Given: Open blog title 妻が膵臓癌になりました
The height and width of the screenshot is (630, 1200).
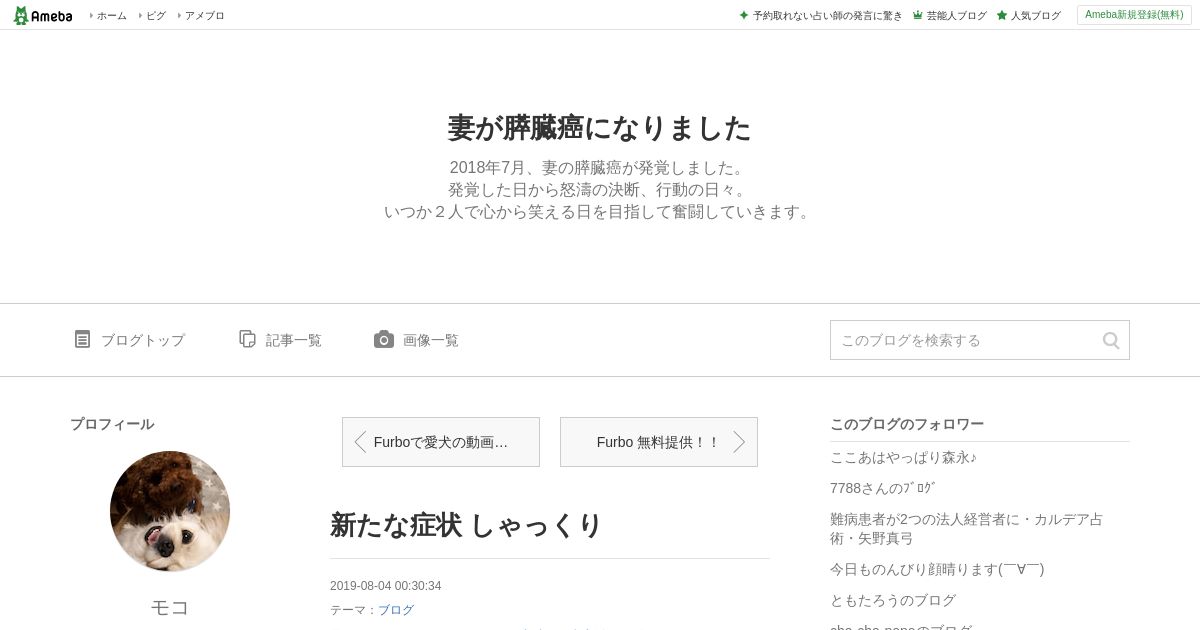Looking at the screenshot, I should pyautogui.click(x=599, y=128).
